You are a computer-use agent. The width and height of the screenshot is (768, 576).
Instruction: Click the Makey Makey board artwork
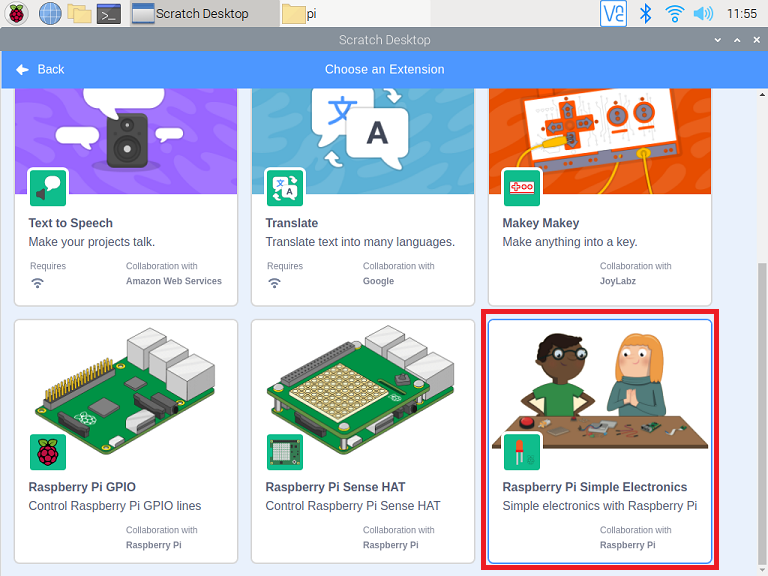pyautogui.click(x=600, y=141)
